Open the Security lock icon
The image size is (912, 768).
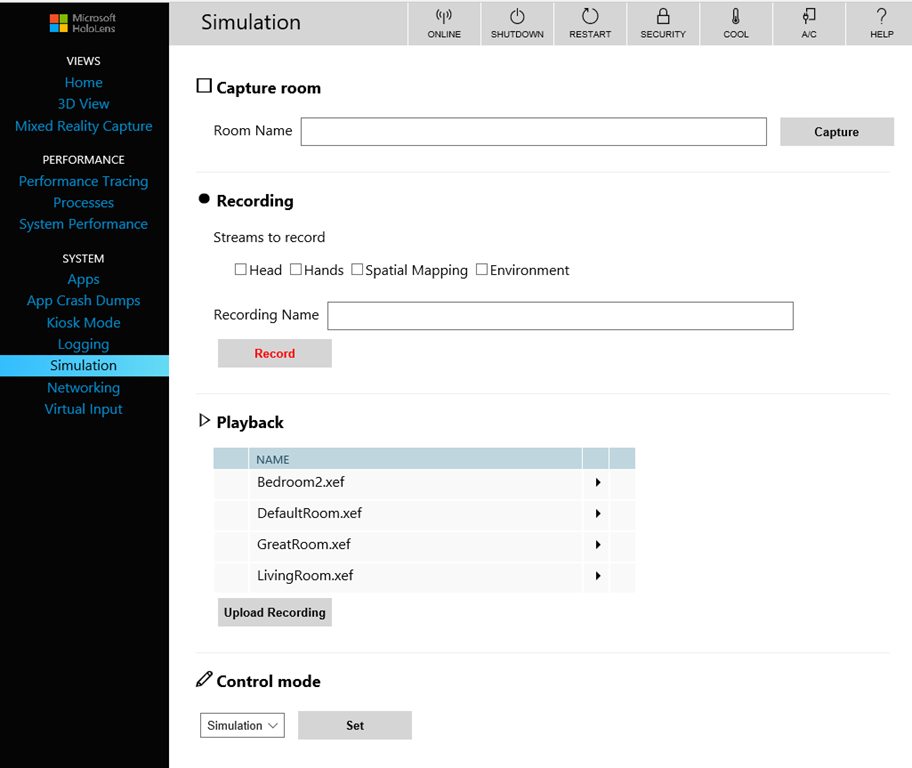point(663,17)
